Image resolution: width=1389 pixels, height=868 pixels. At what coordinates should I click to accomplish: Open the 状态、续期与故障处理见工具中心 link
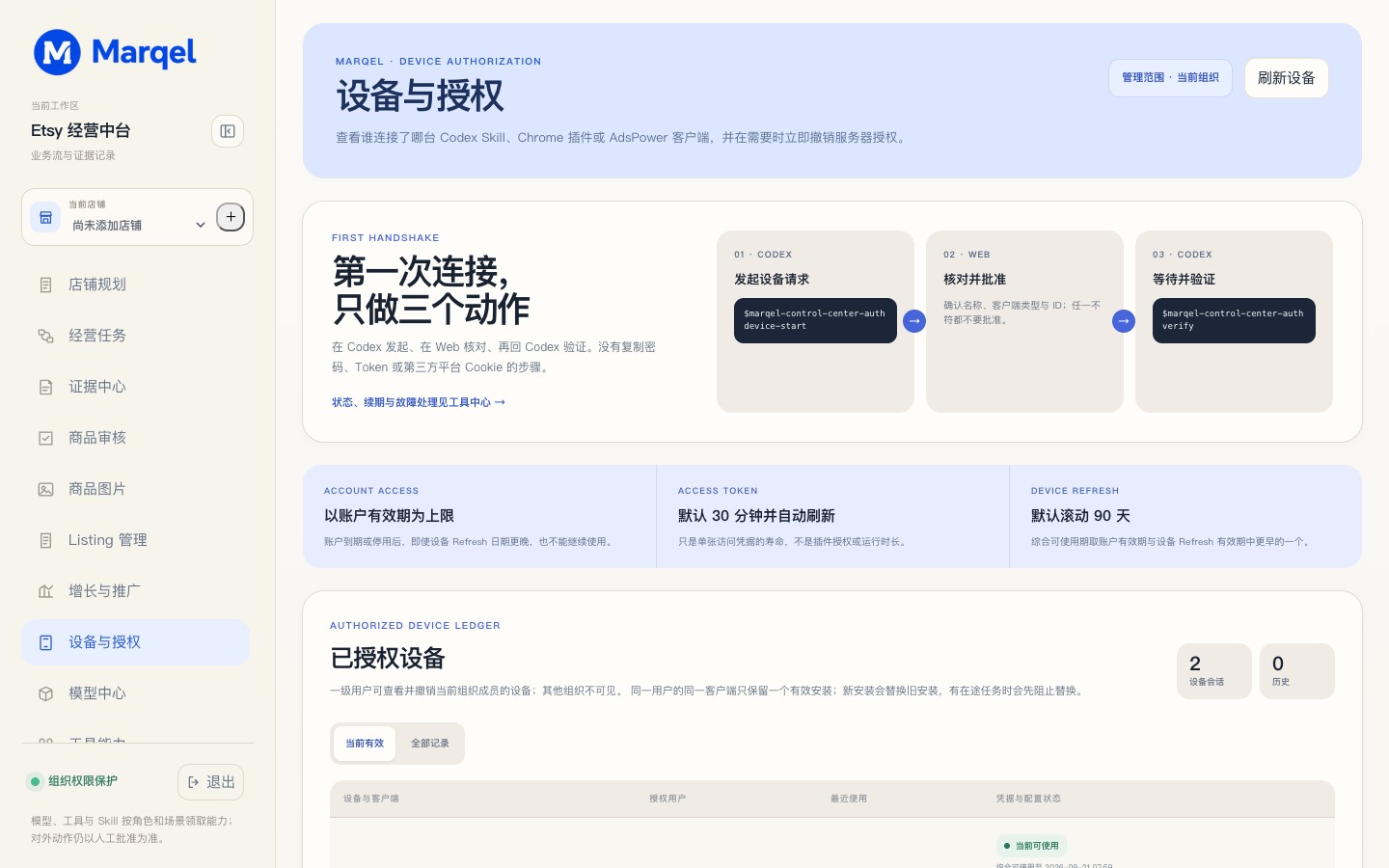point(419,402)
